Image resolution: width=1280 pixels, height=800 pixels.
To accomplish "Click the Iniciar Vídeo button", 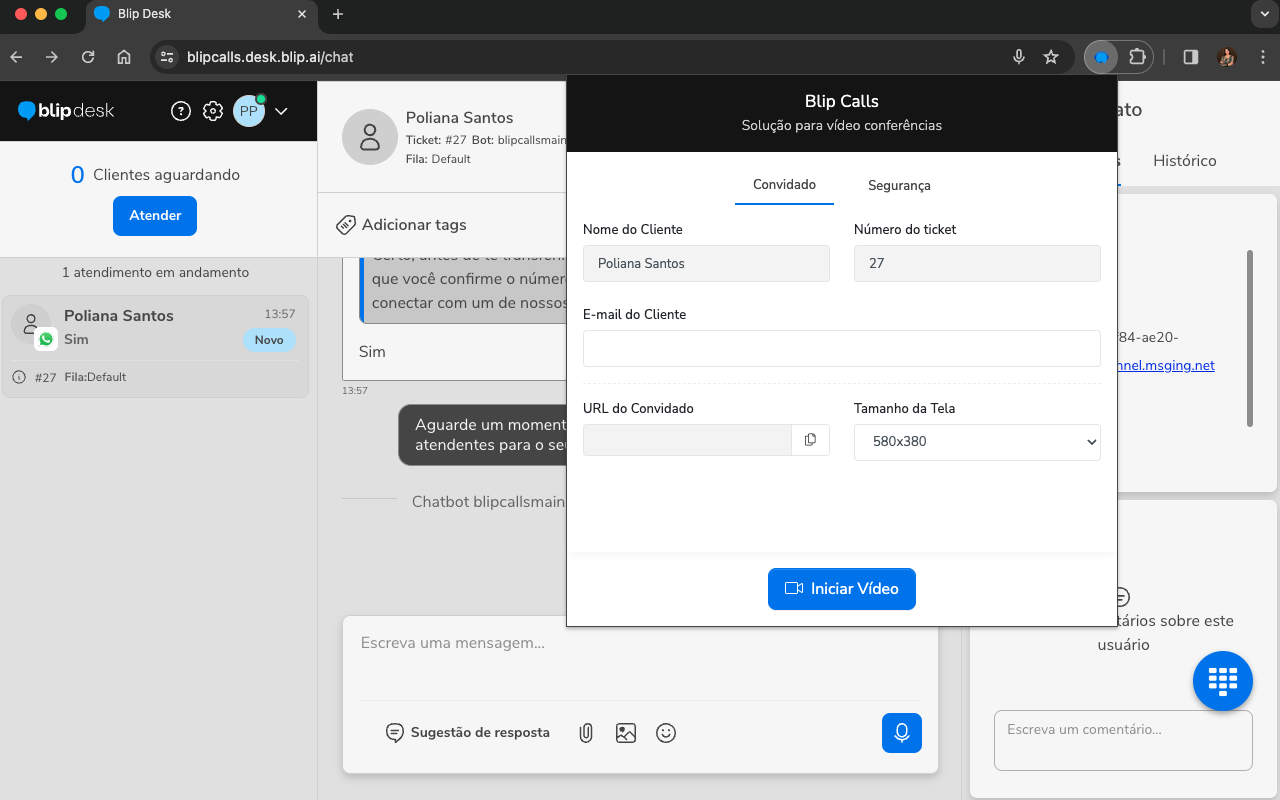I will [x=842, y=589].
